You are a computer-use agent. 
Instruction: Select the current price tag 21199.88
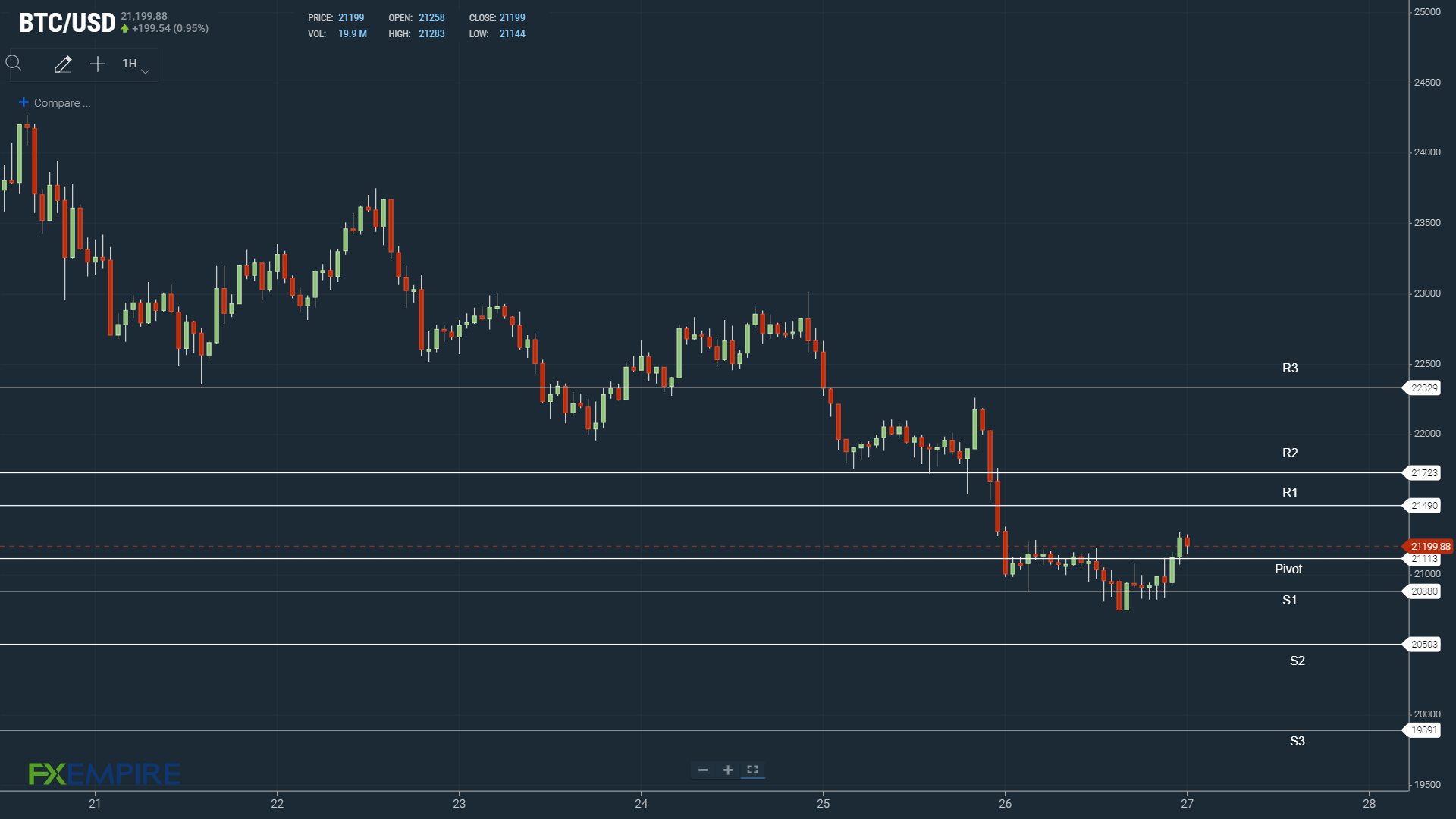1429,547
